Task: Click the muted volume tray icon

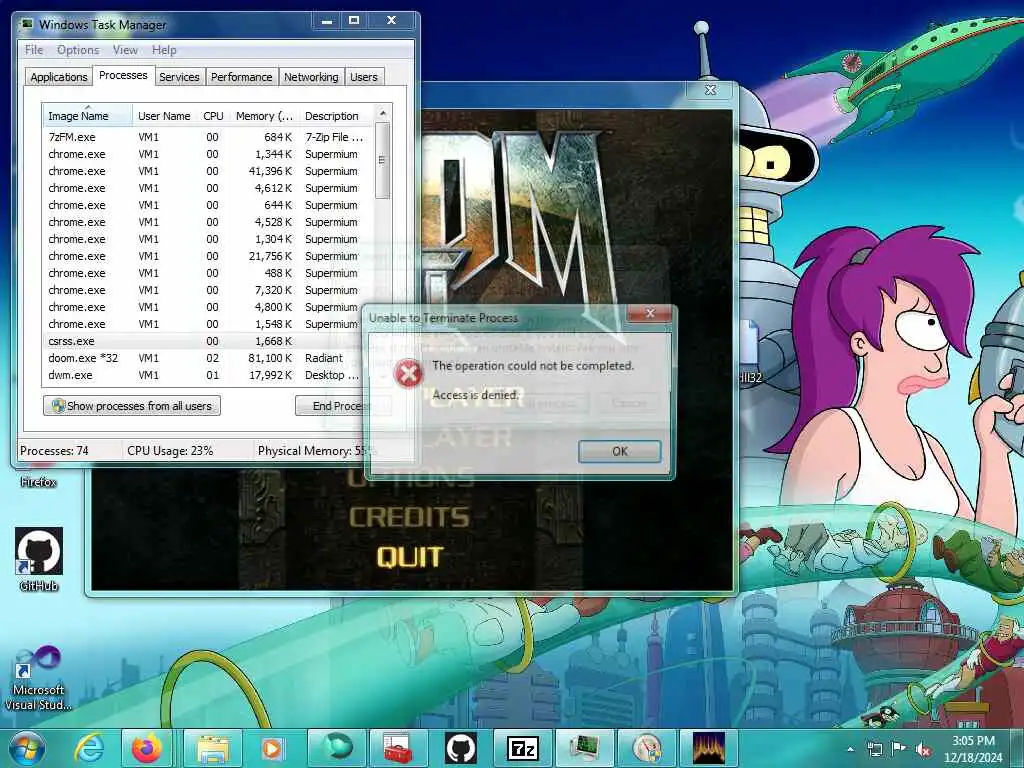Action: point(923,749)
